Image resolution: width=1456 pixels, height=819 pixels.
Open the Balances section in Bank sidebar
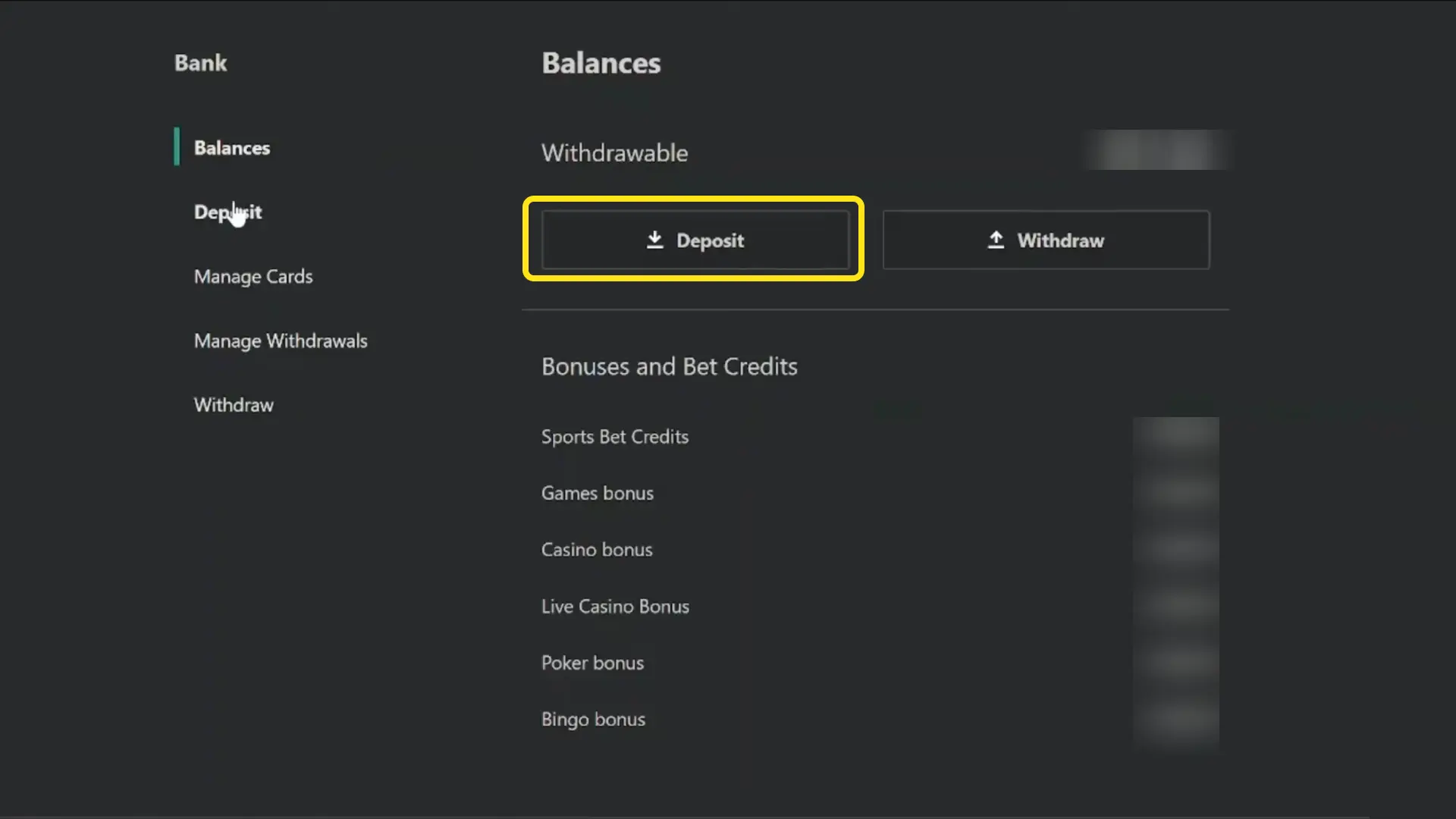pyautogui.click(x=231, y=148)
